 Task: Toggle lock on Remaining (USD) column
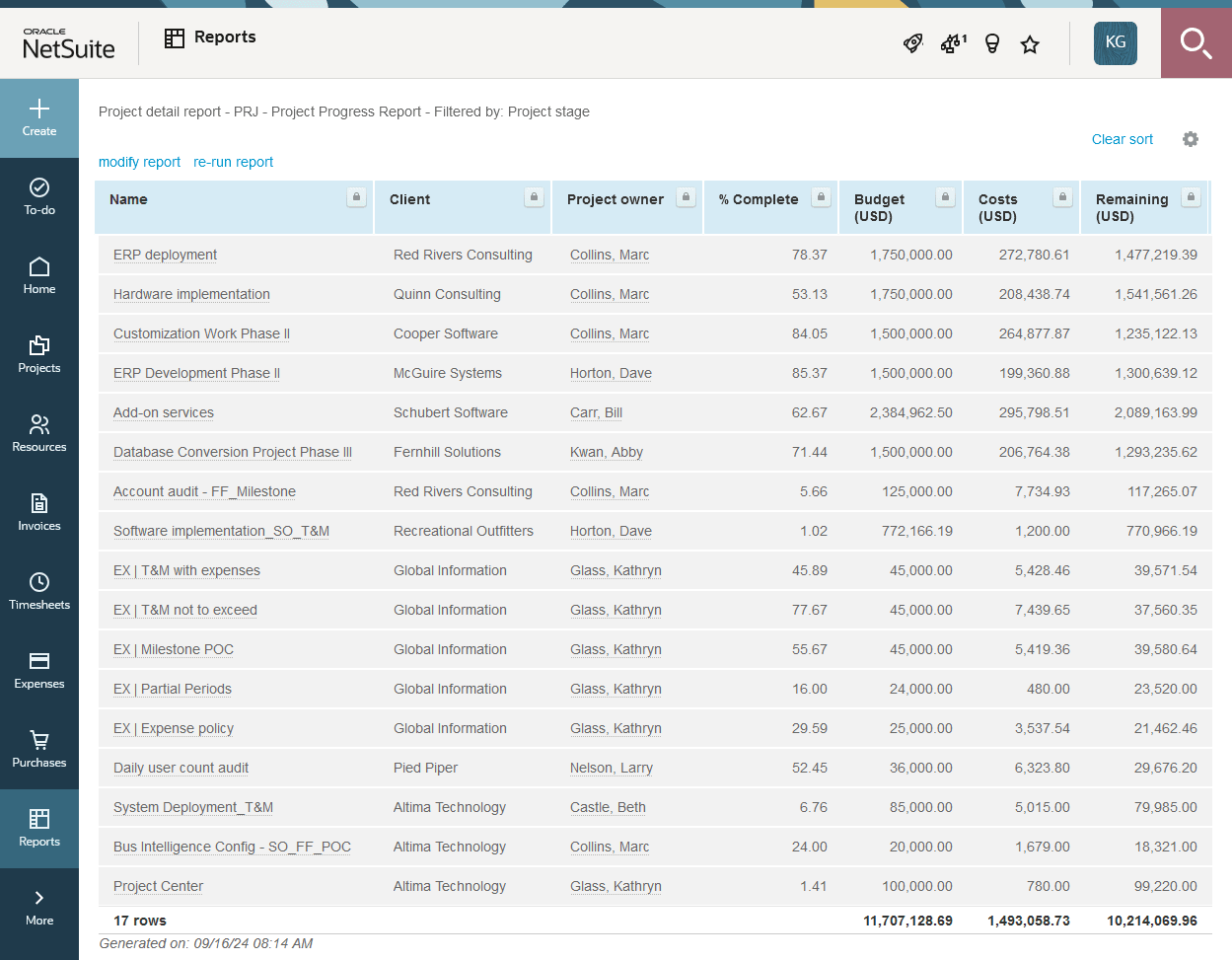1191,197
